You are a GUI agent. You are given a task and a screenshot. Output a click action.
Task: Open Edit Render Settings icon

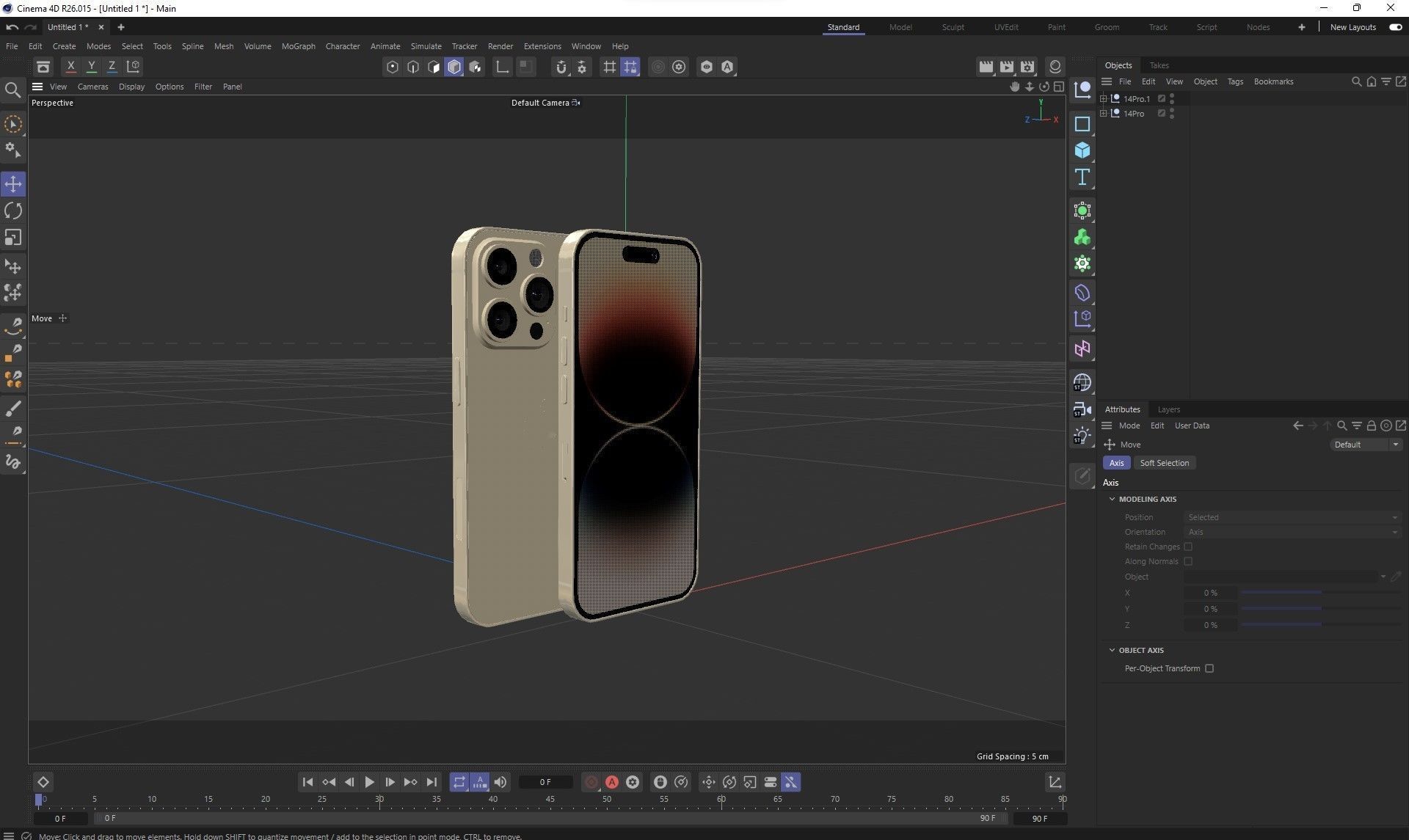[x=1027, y=67]
